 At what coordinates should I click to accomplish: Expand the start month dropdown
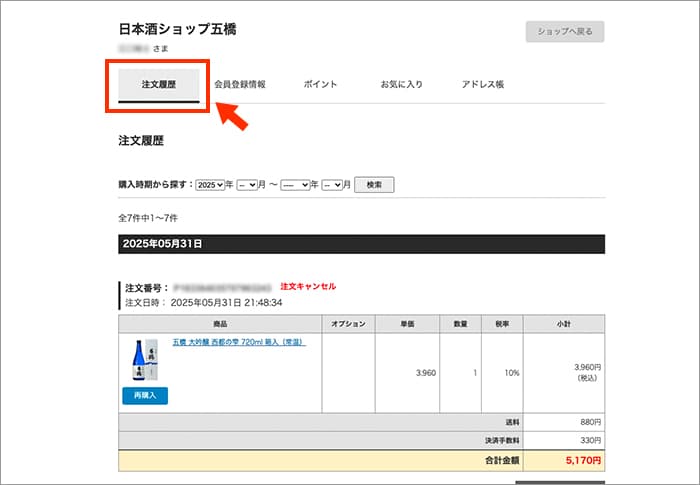(x=247, y=185)
